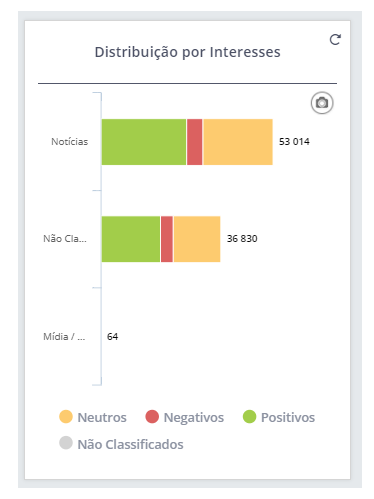Click the Não Cla... category label
Screen dimensions: 374x499
pyautogui.click(x=65, y=239)
